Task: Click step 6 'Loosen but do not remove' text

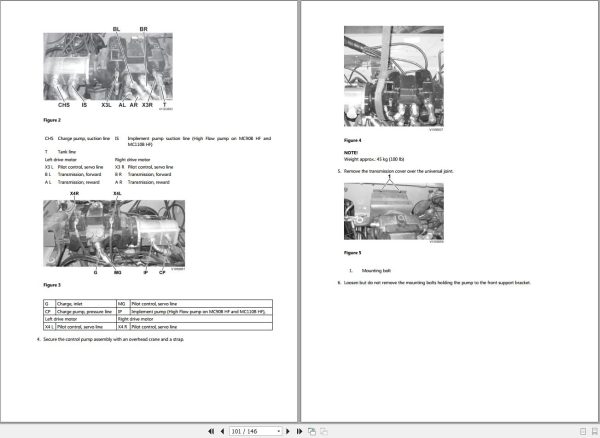Action: pos(437,283)
